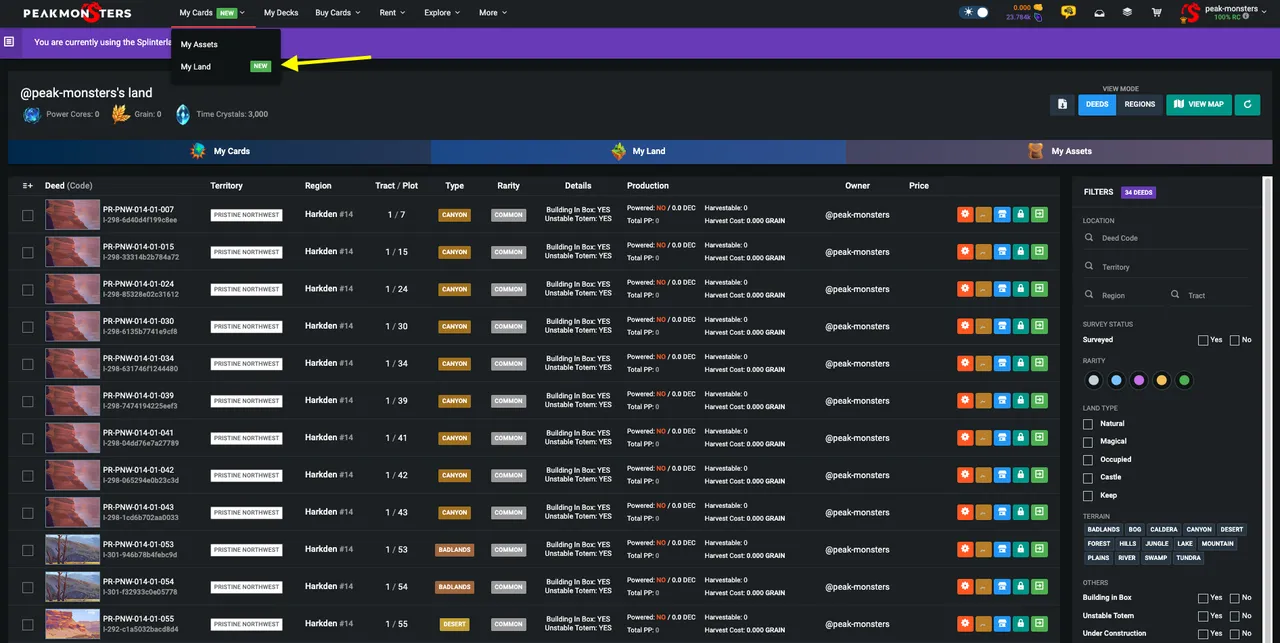1280x643 pixels.
Task: Click the Territory filter field
Action: tap(1166, 267)
